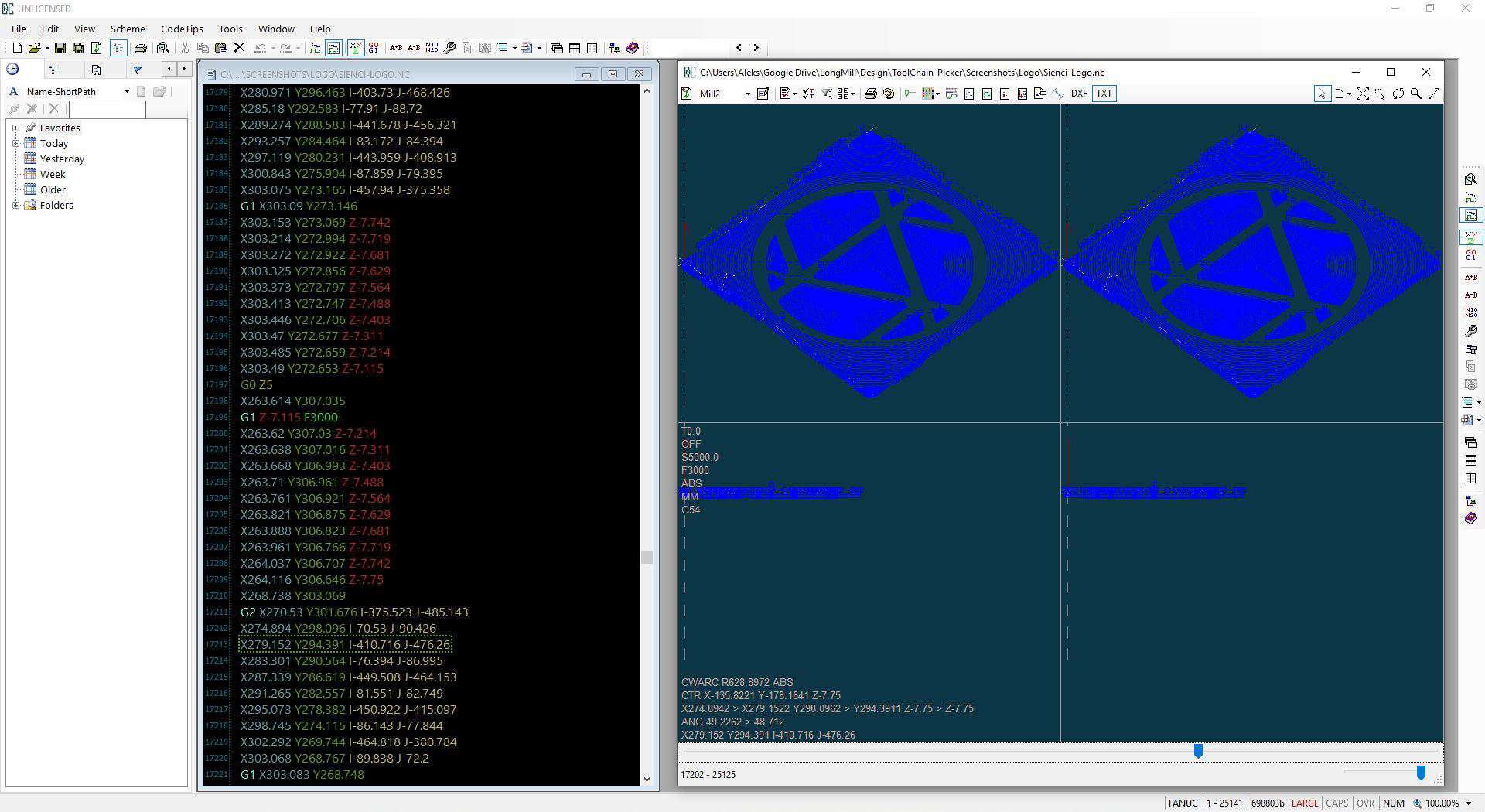Select the Week item in the tree
The image size is (1485, 812).
coord(53,174)
